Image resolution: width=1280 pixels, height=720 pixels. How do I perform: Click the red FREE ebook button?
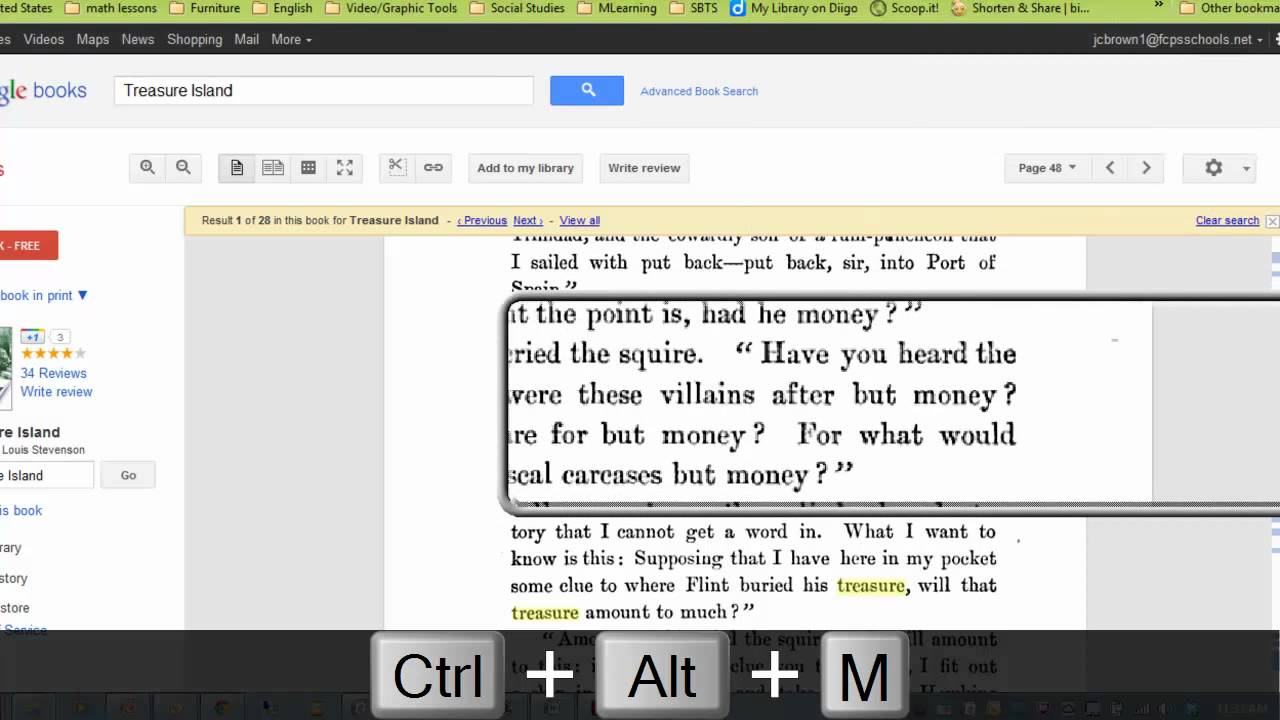(29, 245)
